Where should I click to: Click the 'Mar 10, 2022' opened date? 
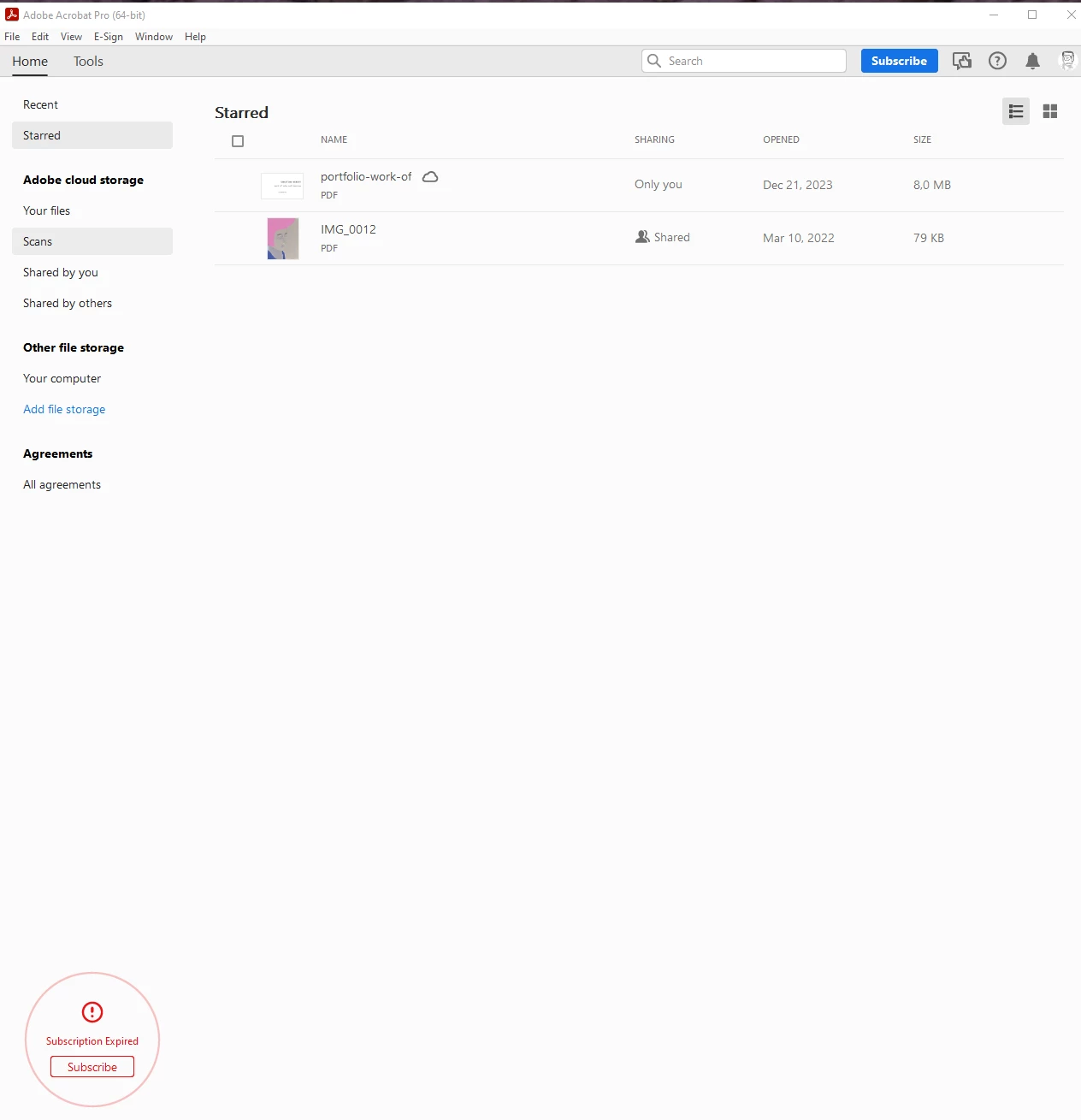798,238
